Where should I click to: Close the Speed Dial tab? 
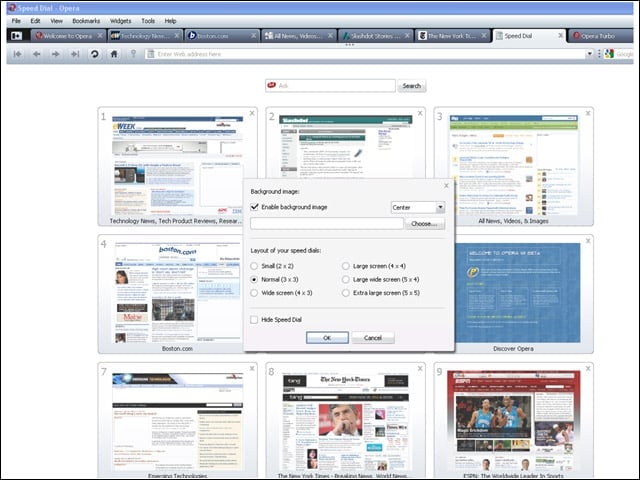pyautogui.click(x=560, y=36)
